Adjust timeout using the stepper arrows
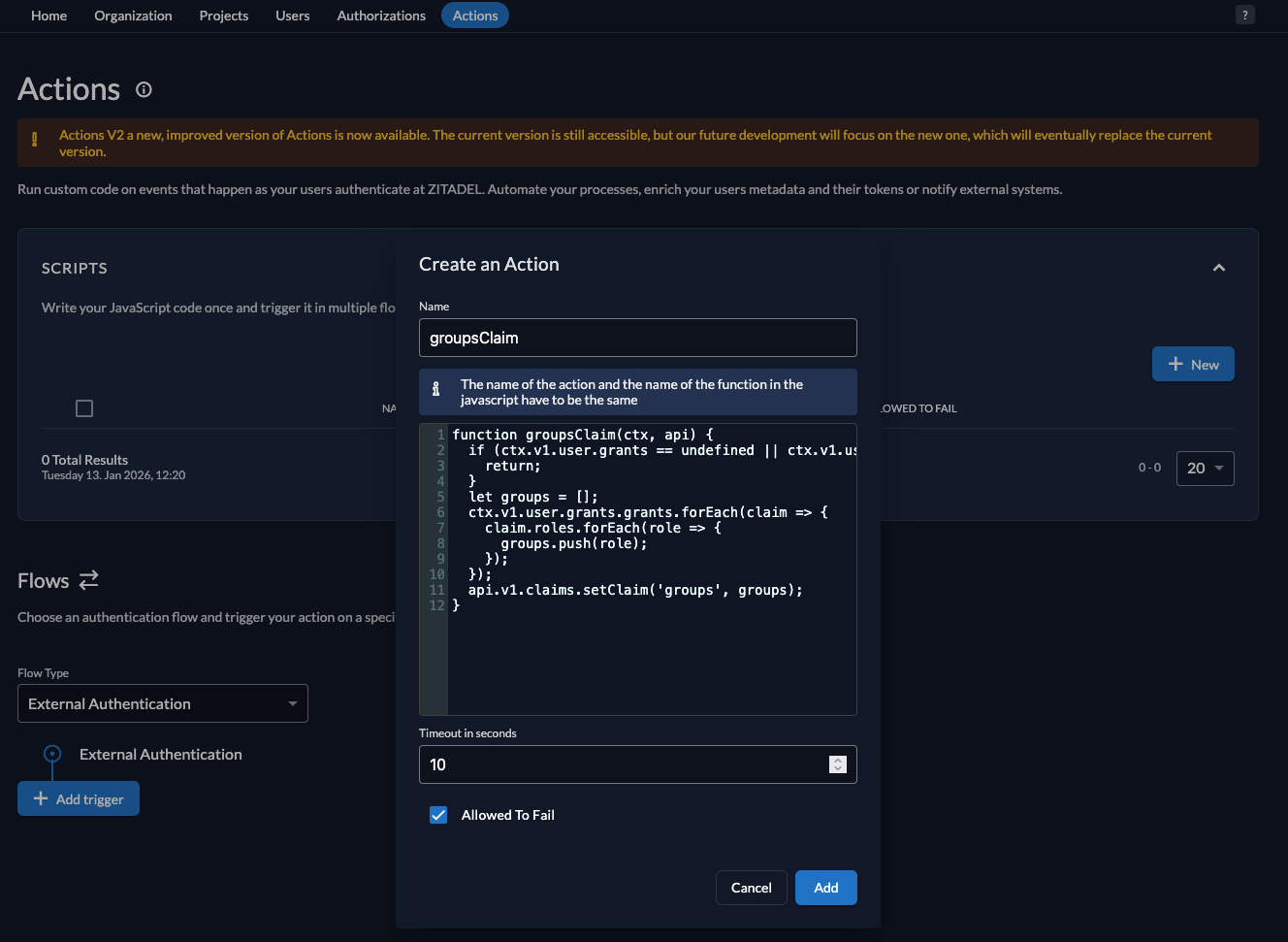 point(838,764)
